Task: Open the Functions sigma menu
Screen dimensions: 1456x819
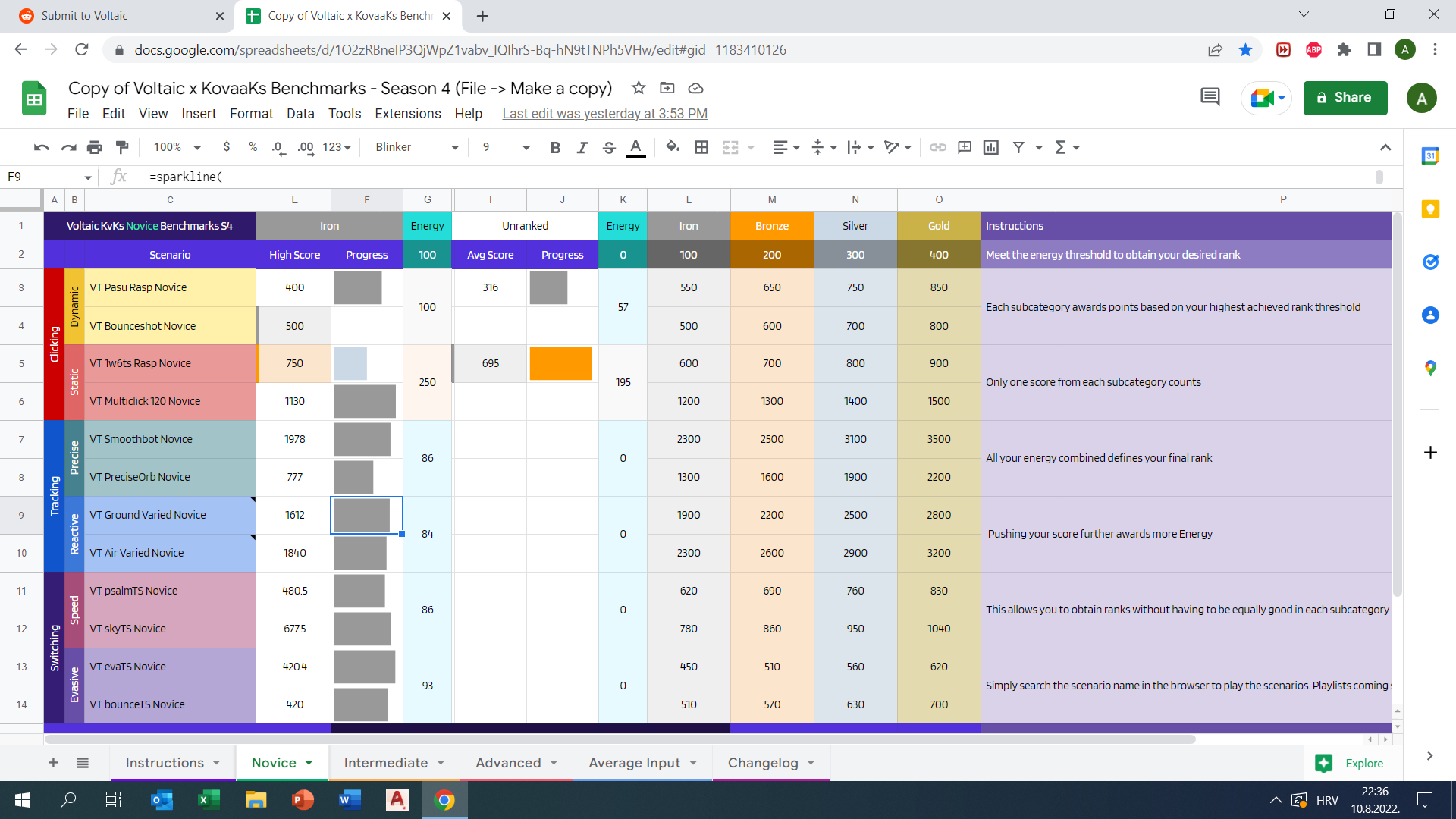Action: coord(1067,147)
